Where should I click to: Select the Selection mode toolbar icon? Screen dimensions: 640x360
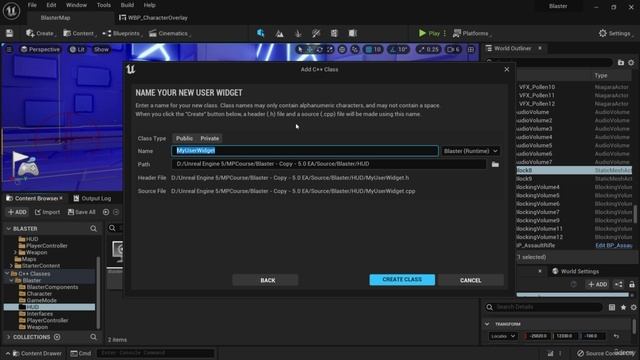coord(260,33)
